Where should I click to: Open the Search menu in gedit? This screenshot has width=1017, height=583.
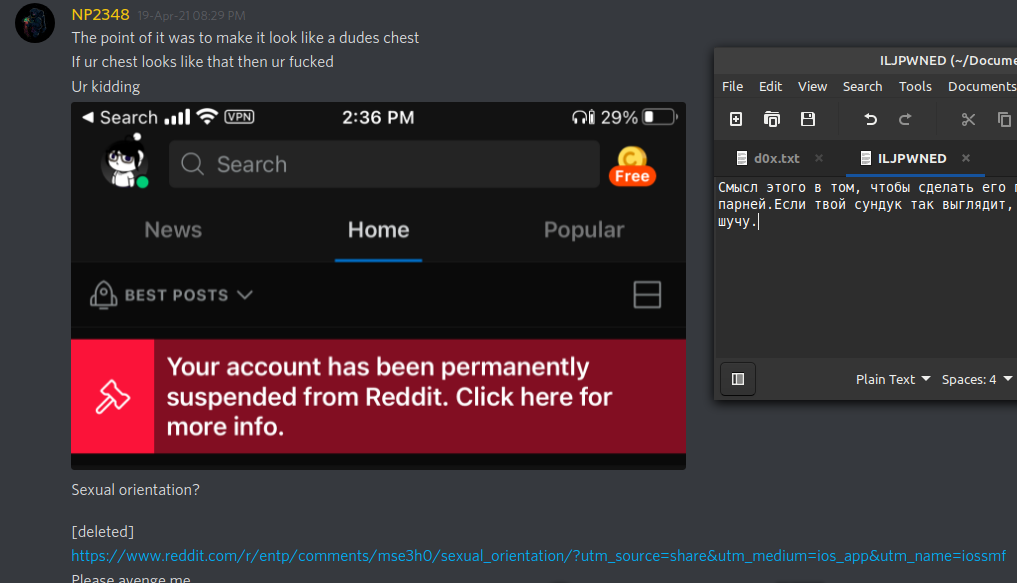[x=862, y=86]
